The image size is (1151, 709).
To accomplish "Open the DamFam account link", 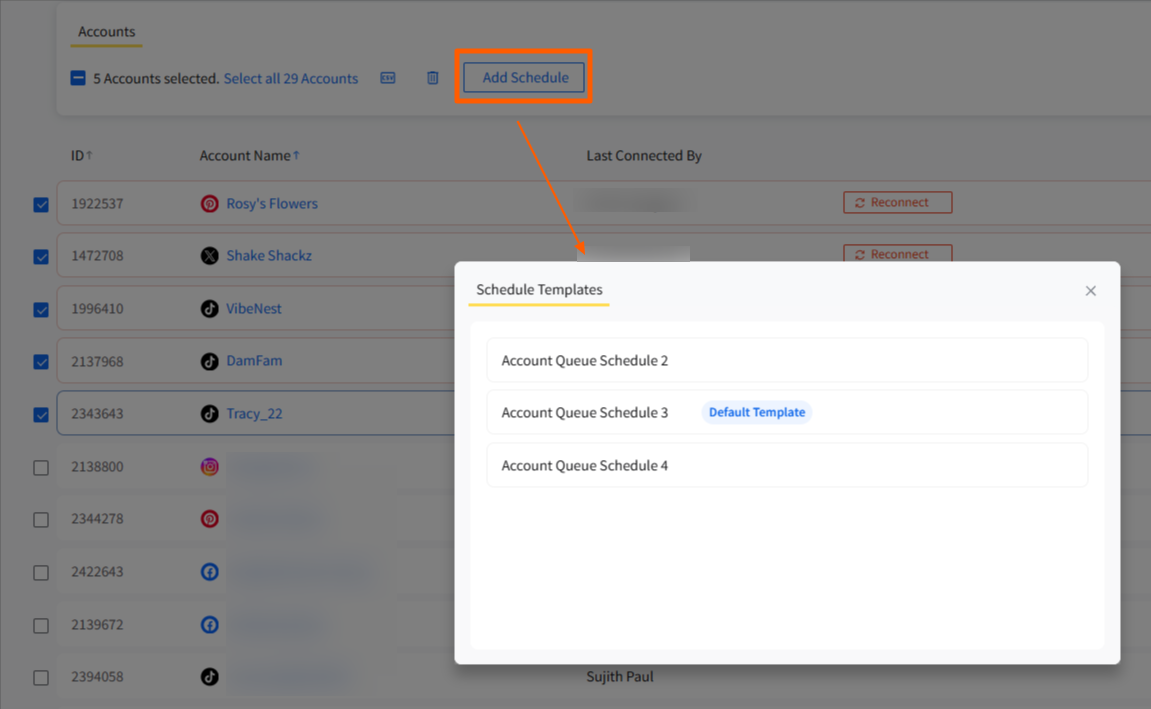I will [x=254, y=361].
